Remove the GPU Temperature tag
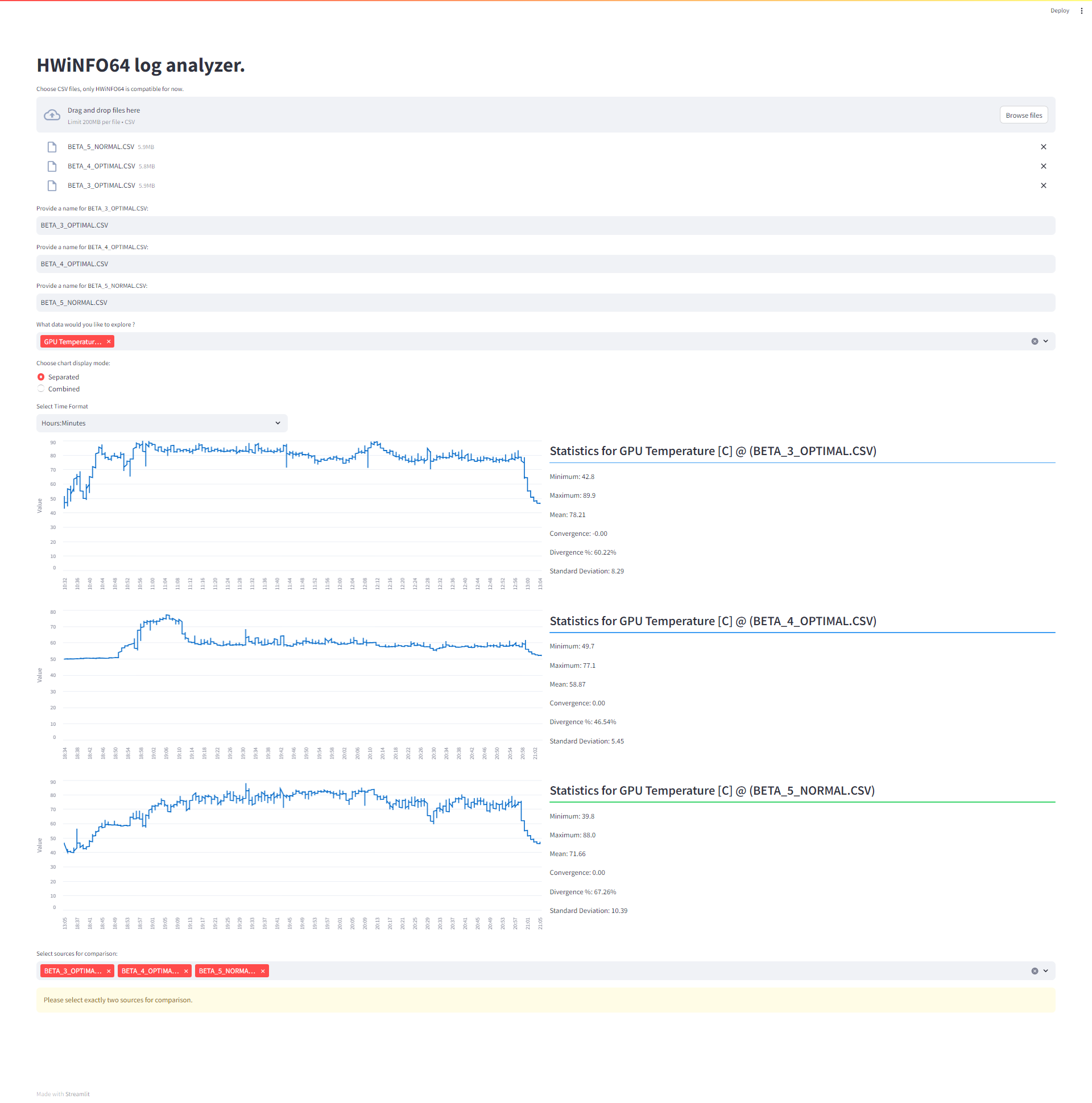Image resolution: width=1092 pixels, height=1103 pixels. [x=109, y=341]
